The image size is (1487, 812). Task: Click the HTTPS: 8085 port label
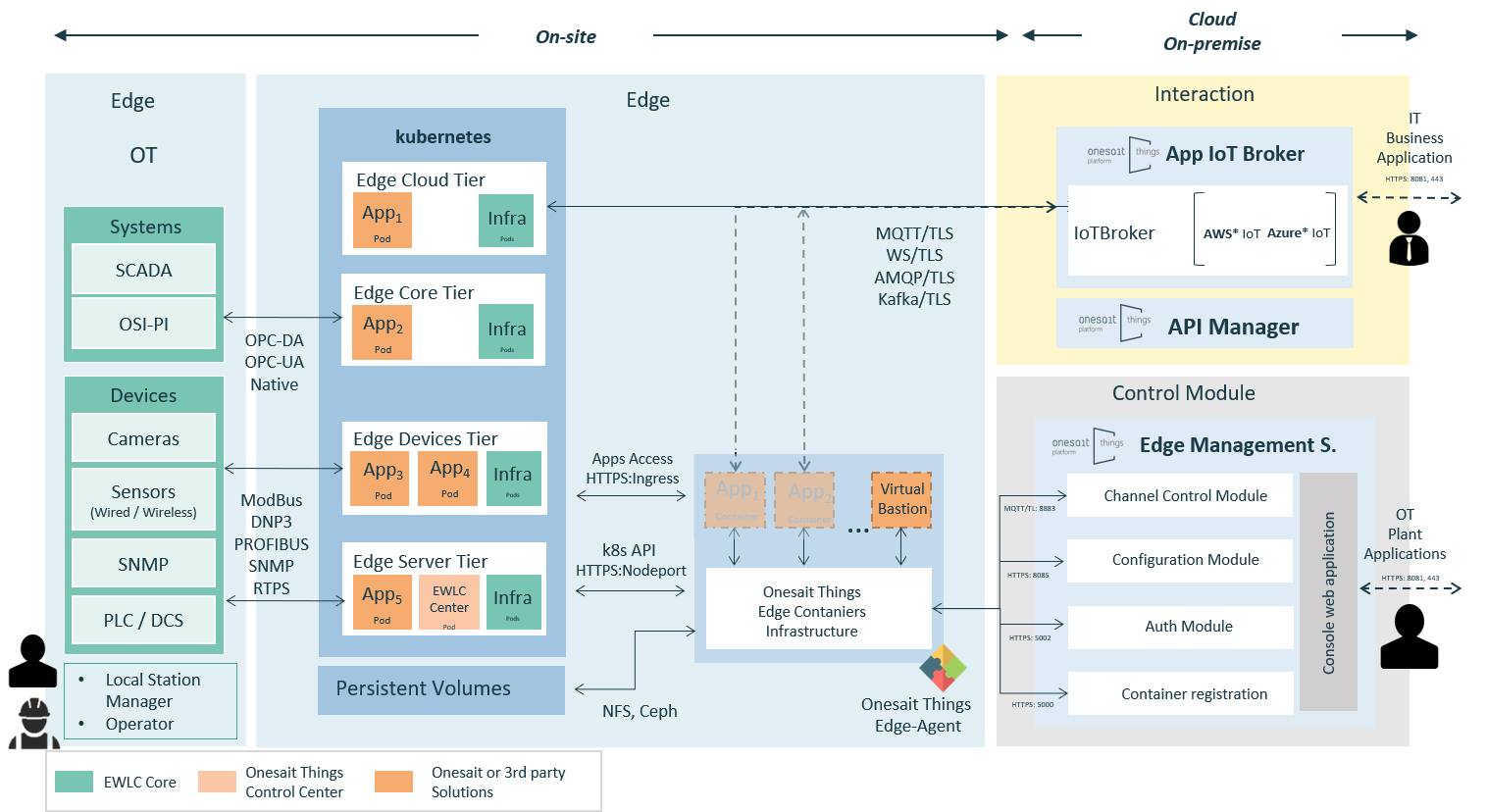(1028, 575)
